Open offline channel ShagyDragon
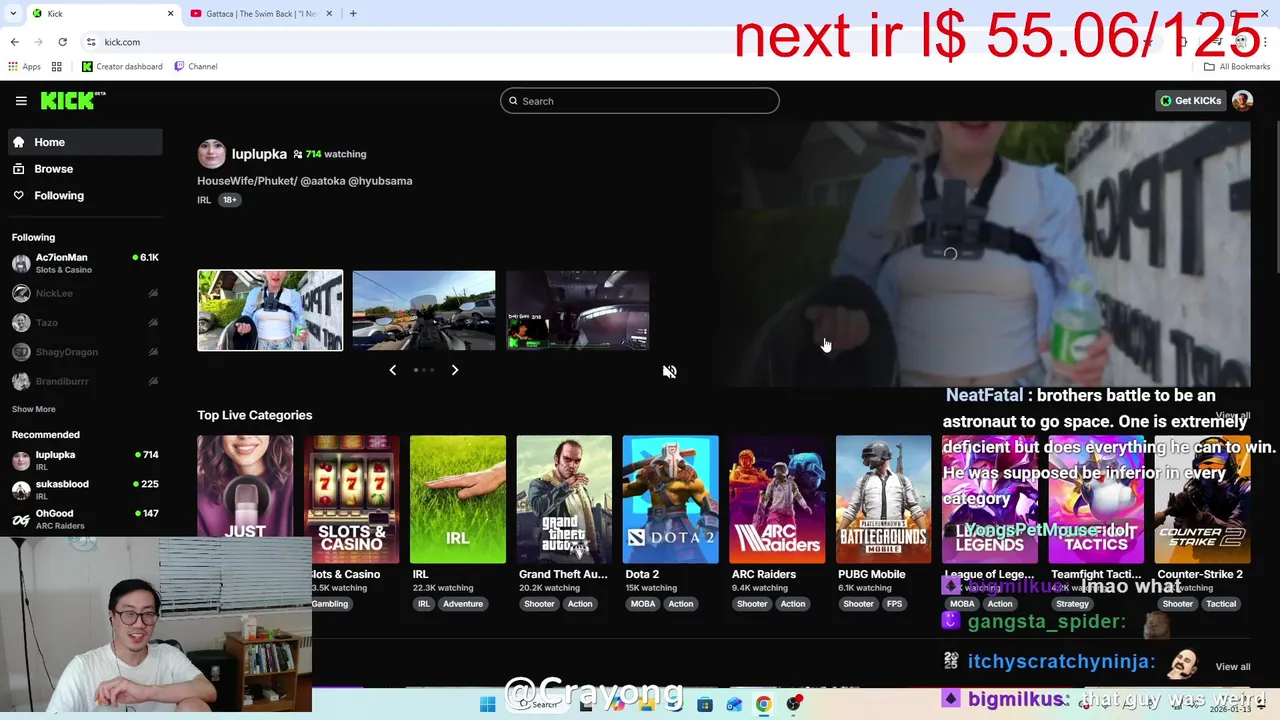The width and height of the screenshot is (1280, 720). tap(85, 352)
